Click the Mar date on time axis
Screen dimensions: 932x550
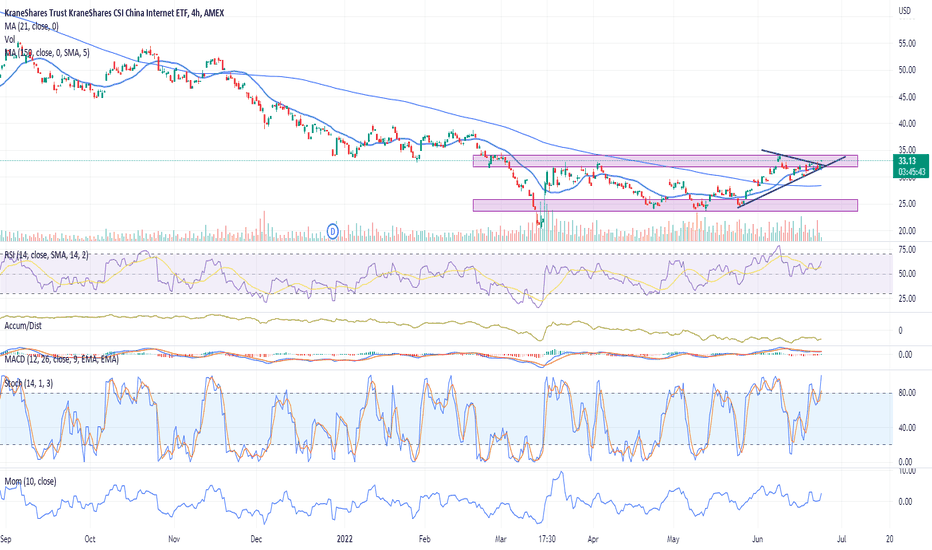(501, 539)
